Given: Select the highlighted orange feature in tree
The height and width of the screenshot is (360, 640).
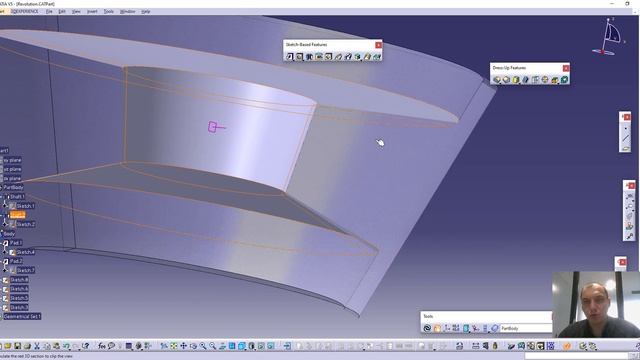Looking at the screenshot, I should click(18, 215).
